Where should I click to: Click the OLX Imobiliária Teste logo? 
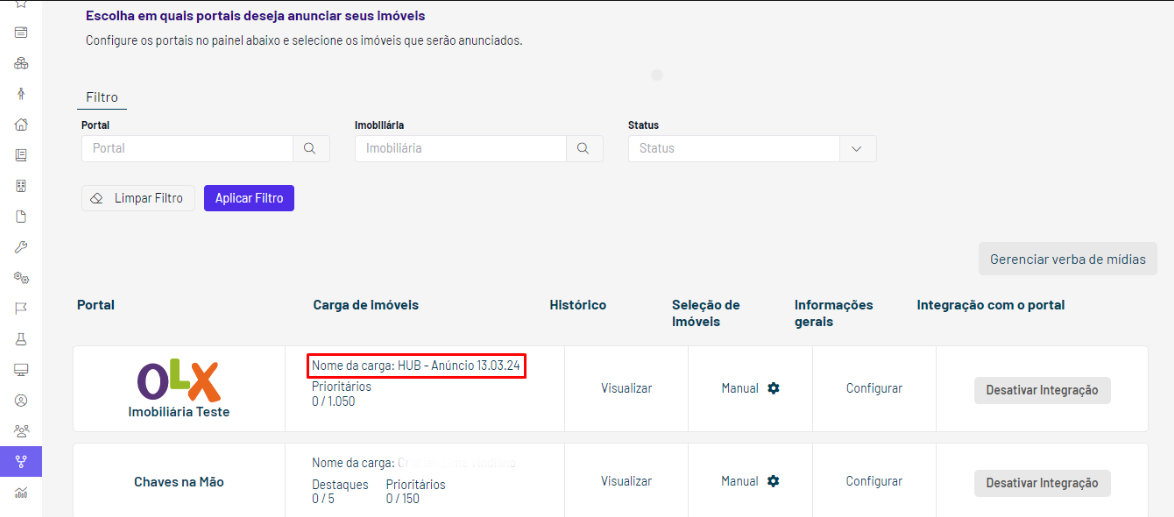(179, 390)
